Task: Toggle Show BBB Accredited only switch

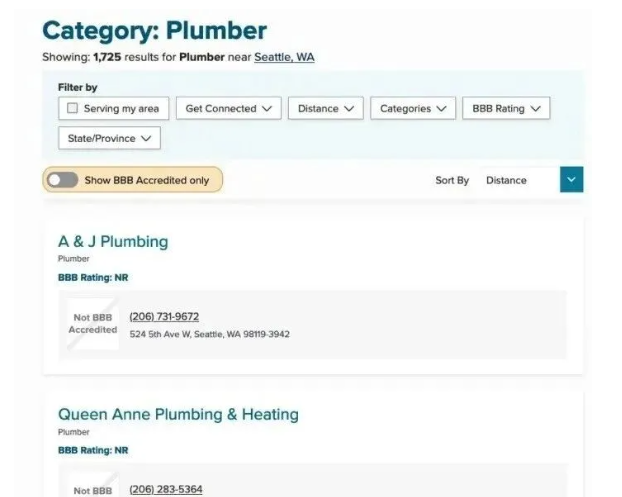Action: (62, 180)
